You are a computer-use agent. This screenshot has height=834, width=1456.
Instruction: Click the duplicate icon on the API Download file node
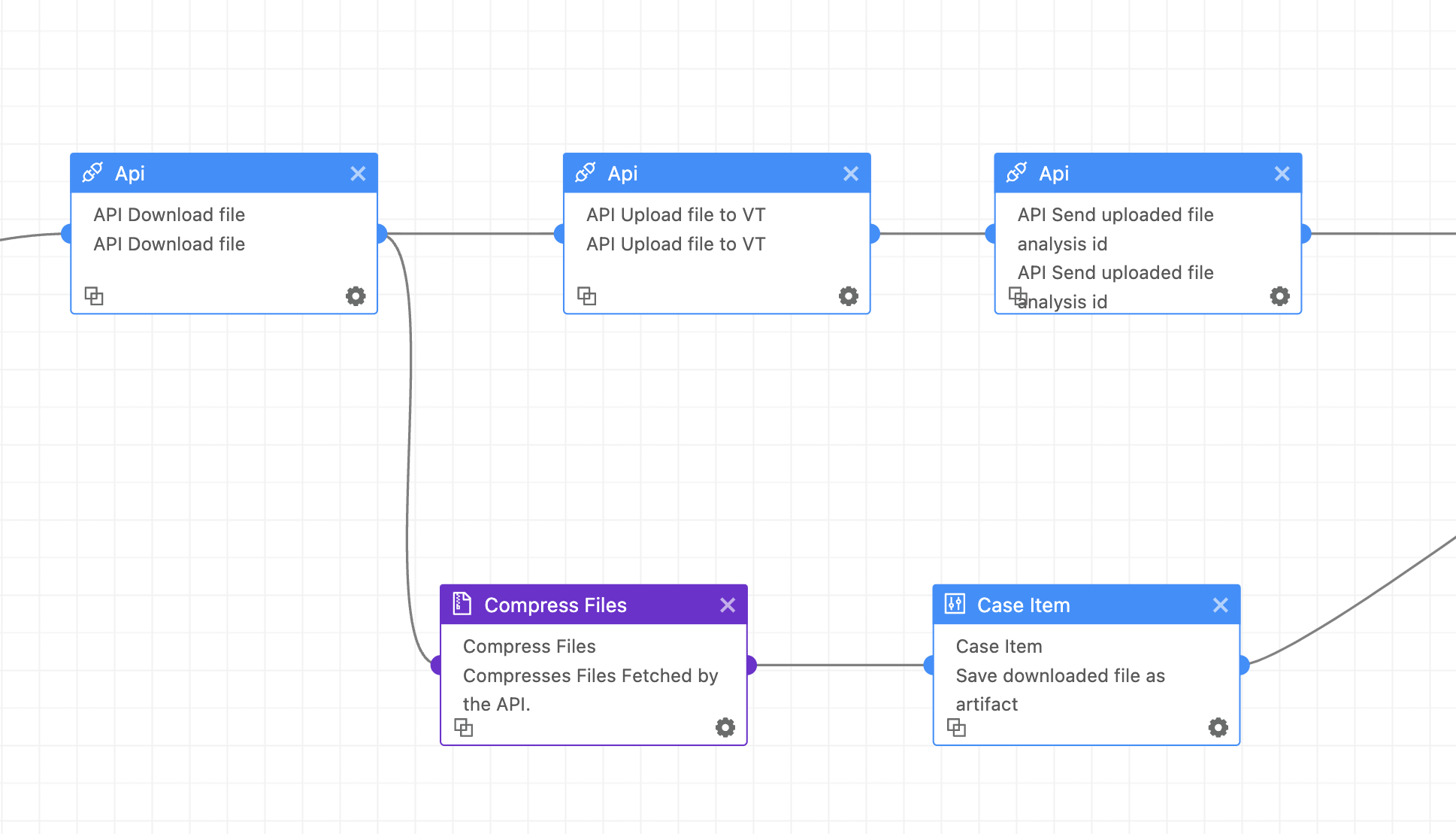tap(95, 296)
